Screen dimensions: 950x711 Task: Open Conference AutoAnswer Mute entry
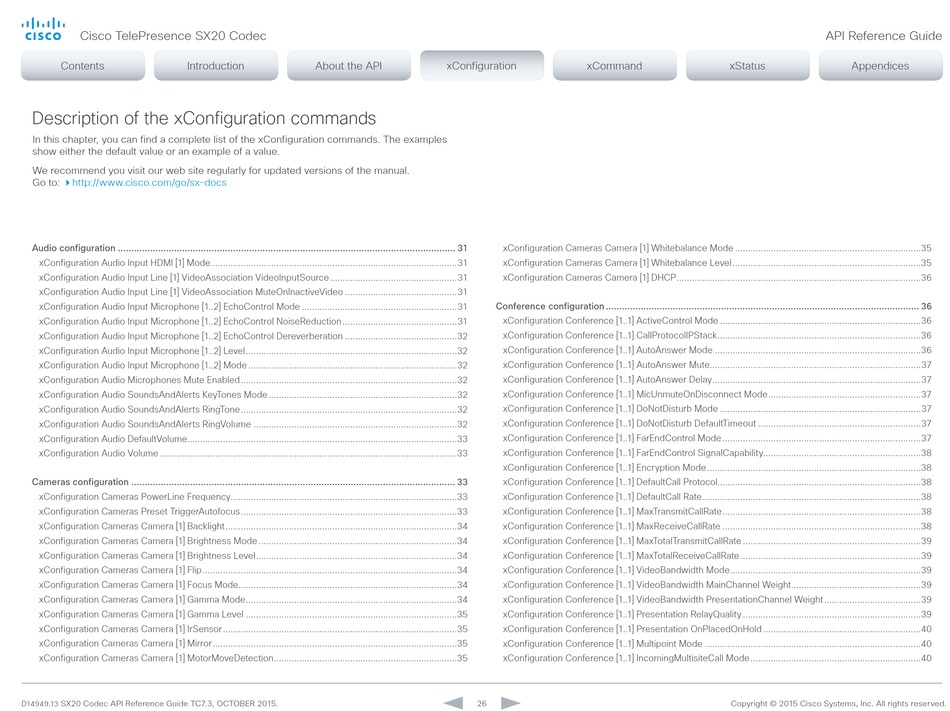[717, 365]
